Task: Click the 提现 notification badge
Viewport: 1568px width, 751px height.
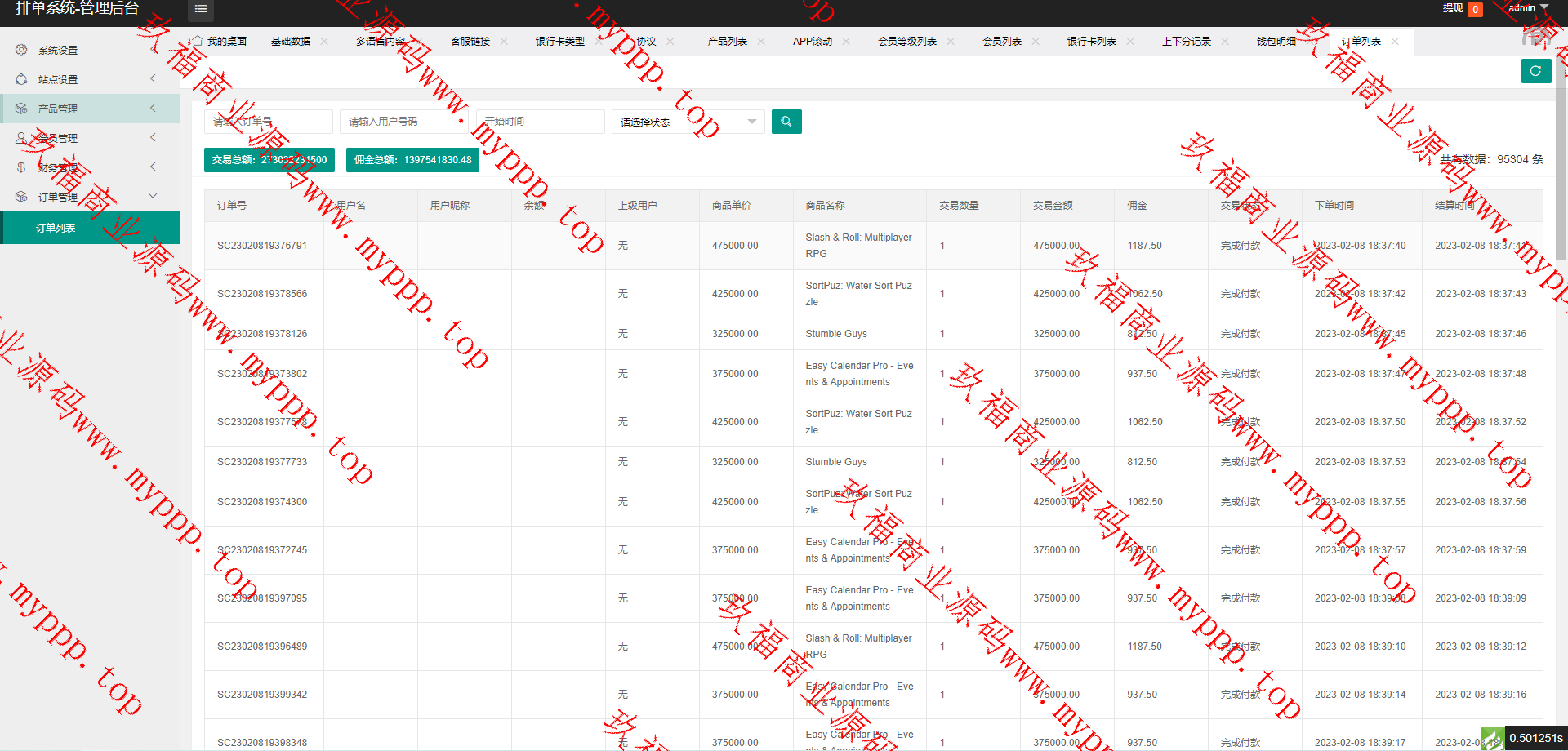Action: click(1475, 10)
